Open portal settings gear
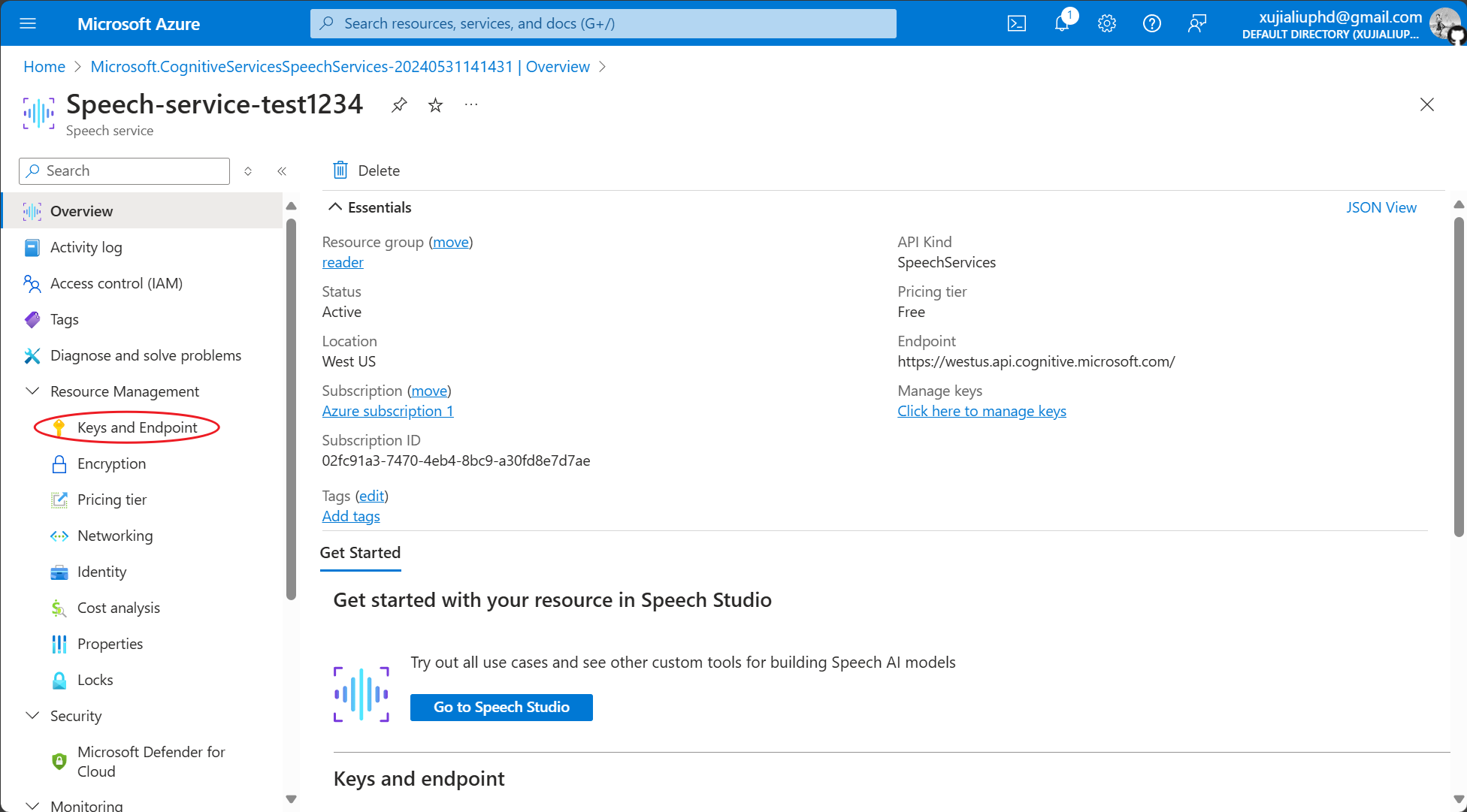1467x812 pixels. pos(1106,23)
